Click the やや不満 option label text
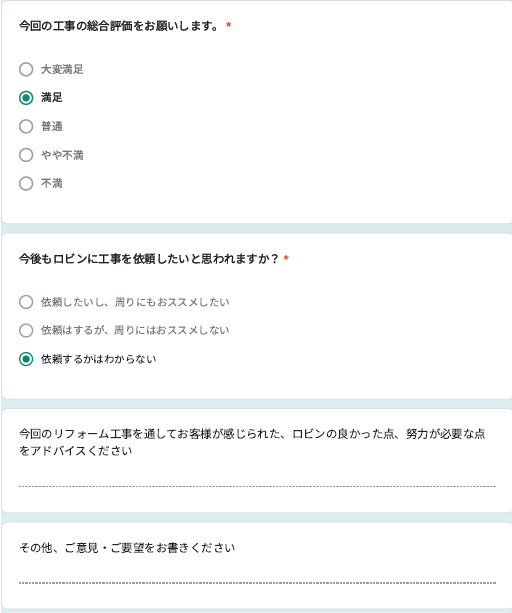Screen dimensions: 512x613 62,155
